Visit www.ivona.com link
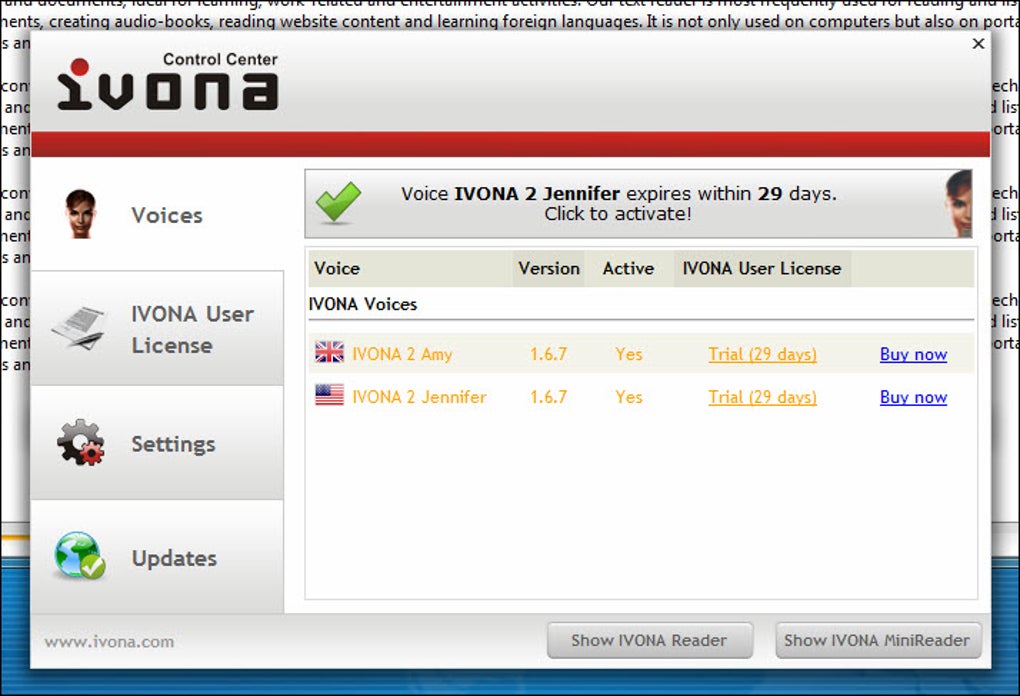This screenshot has height=696, width=1020. point(109,642)
